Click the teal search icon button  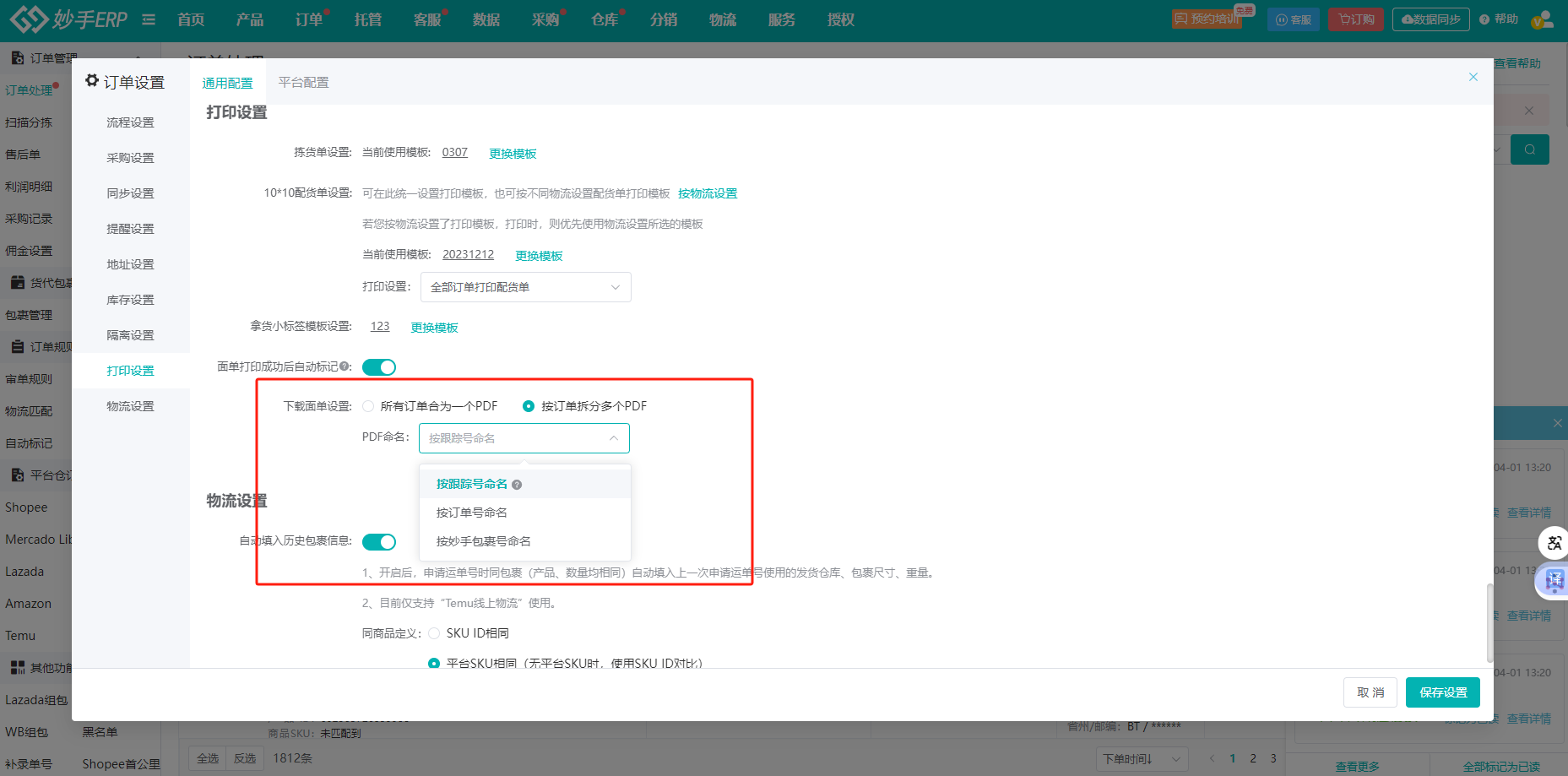click(x=1530, y=149)
